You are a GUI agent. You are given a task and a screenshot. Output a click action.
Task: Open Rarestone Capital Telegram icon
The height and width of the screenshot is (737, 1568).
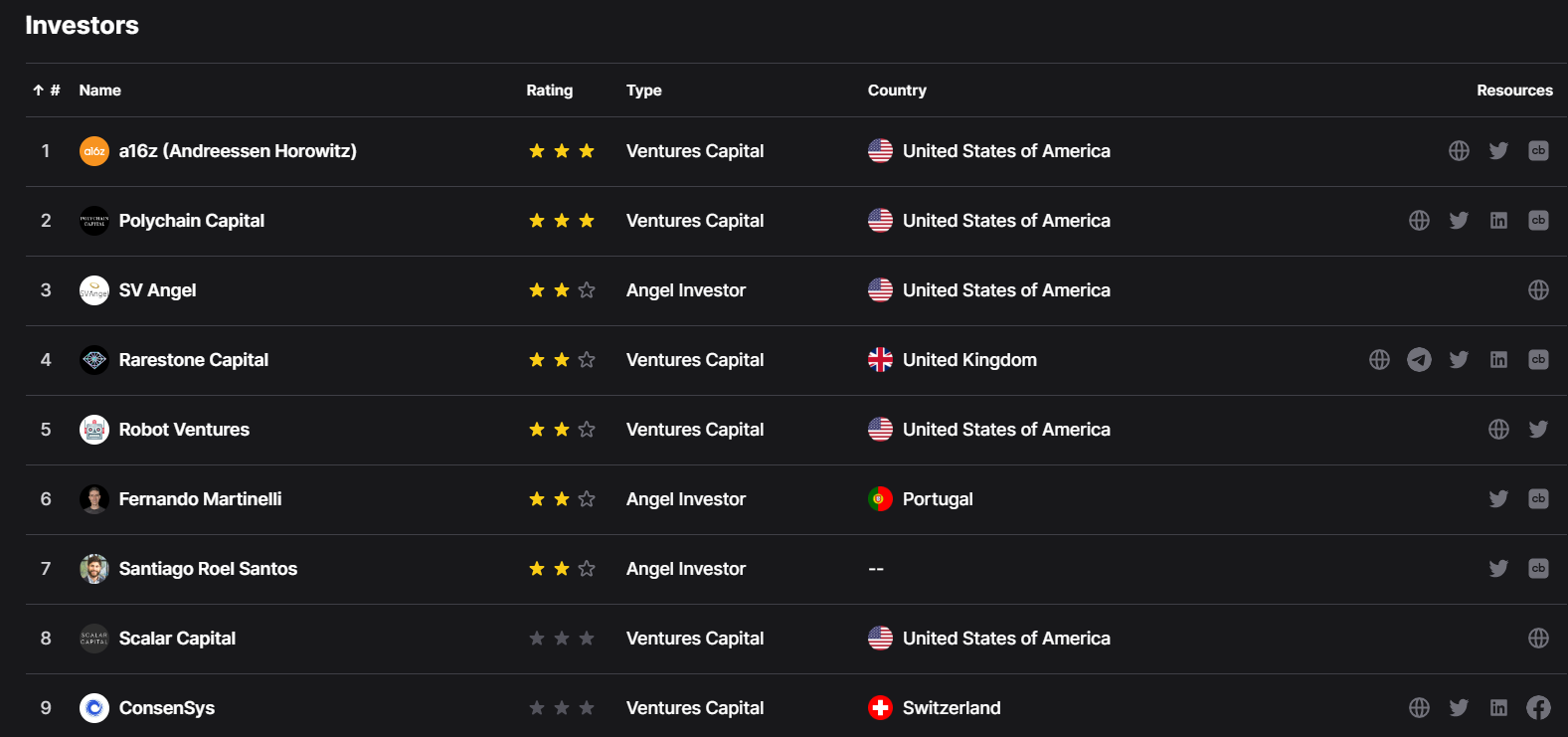1419,360
